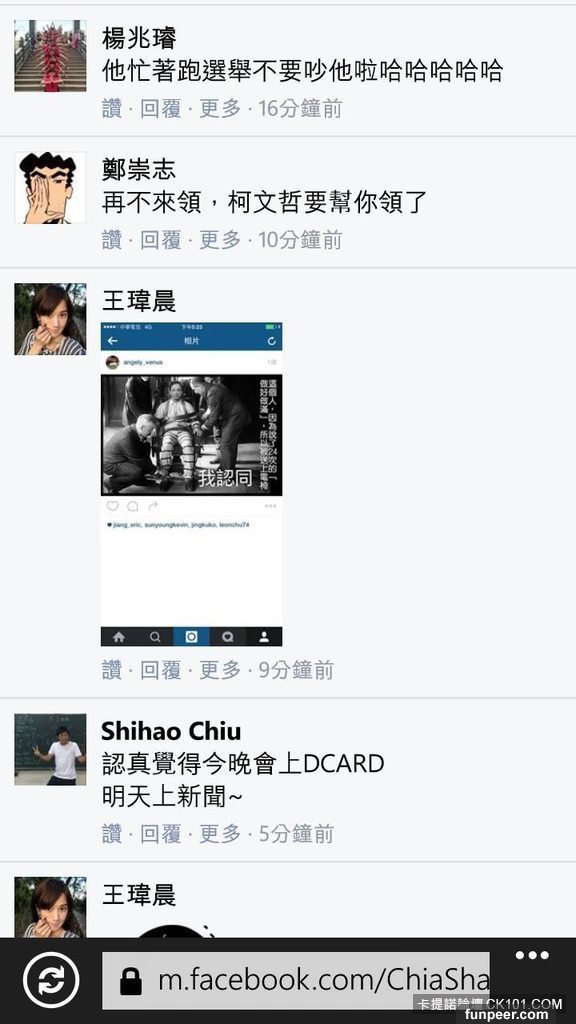Open 楊兆璿's profile picture

pos(50,56)
